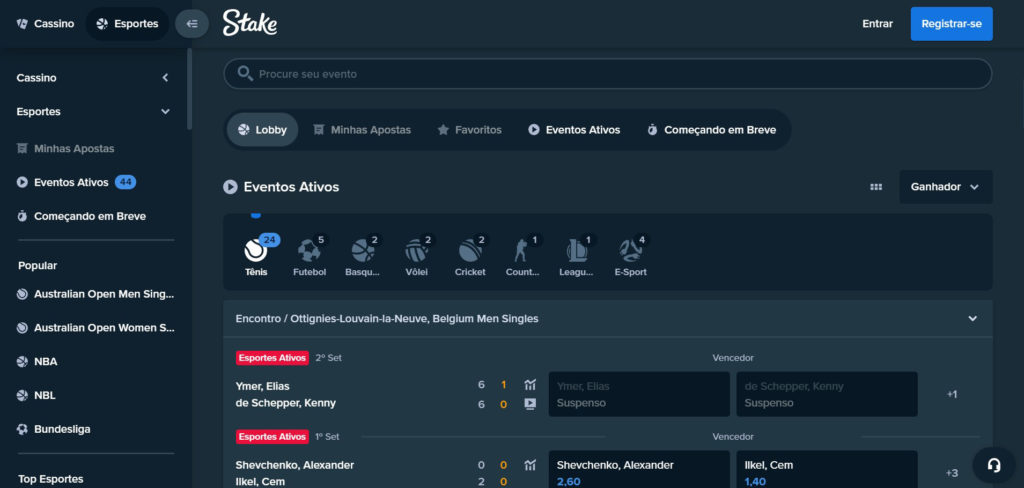This screenshot has height=488, width=1024.
Task: Open Australian Open Women Singles in sidebar
Action: click(95, 328)
